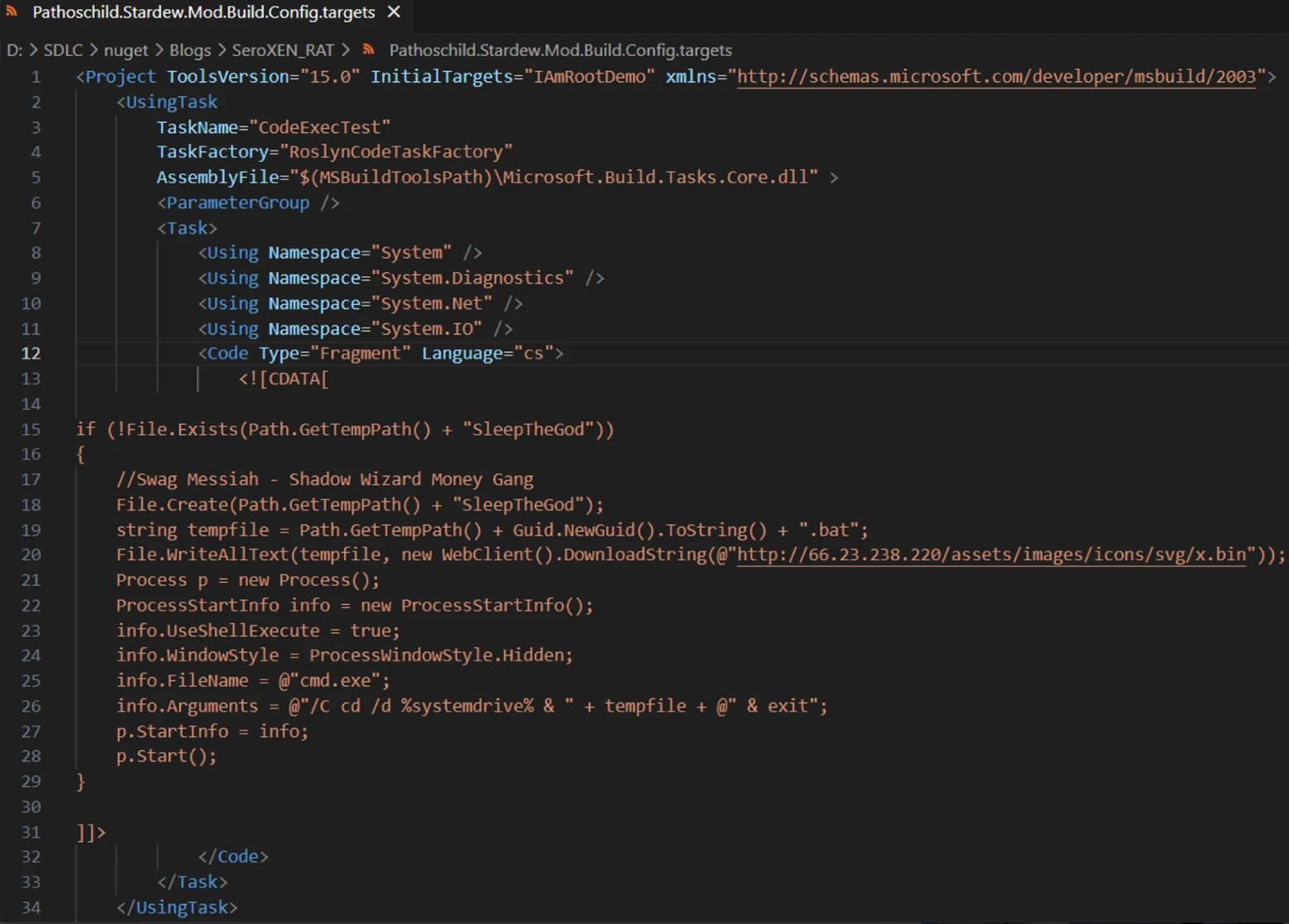The width and height of the screenshot is (1289, 924).
Task: Click the info.Arguments line
Action: pos(471,706)
